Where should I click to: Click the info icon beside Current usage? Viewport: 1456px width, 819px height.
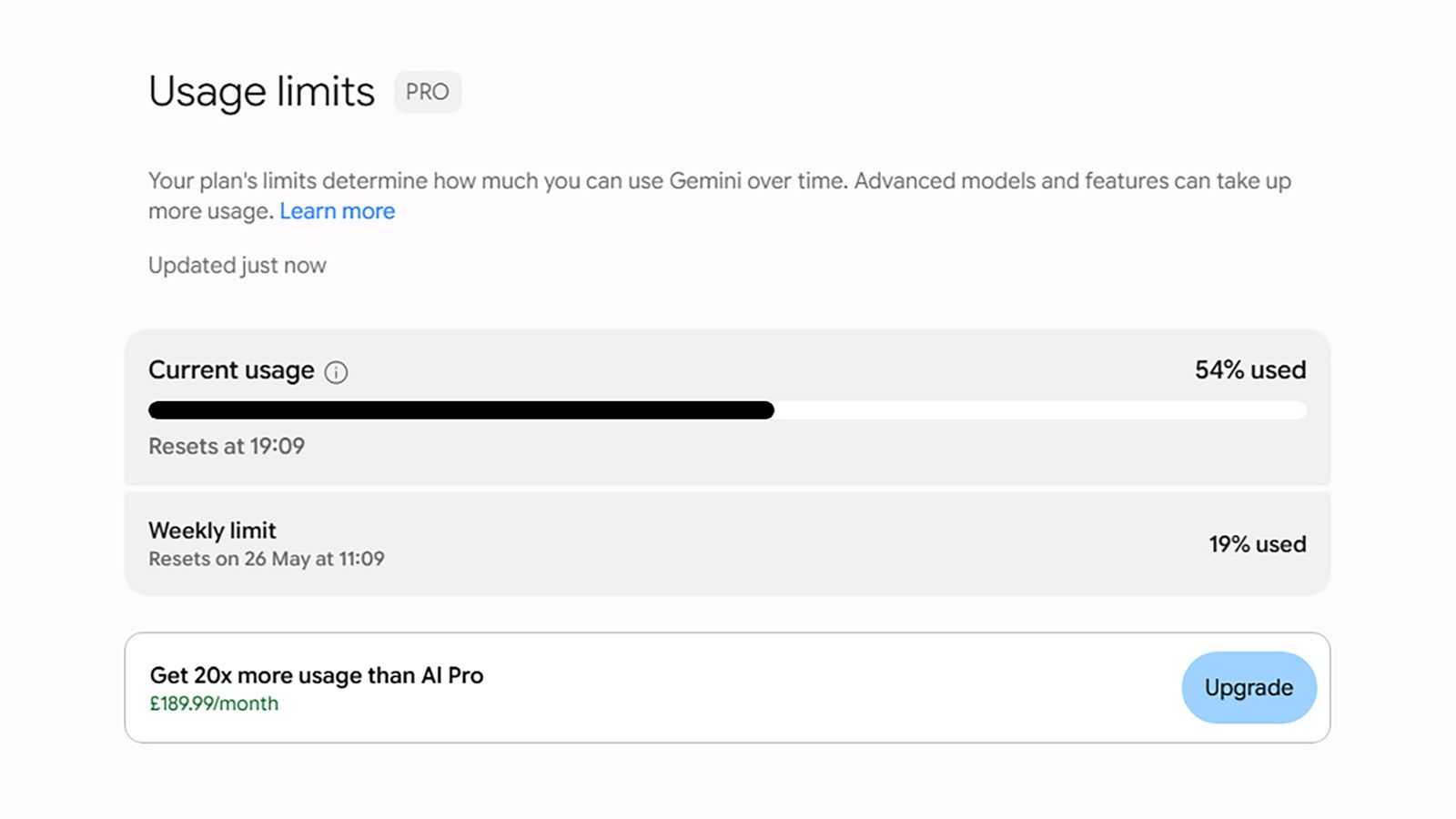pos(336,372)
